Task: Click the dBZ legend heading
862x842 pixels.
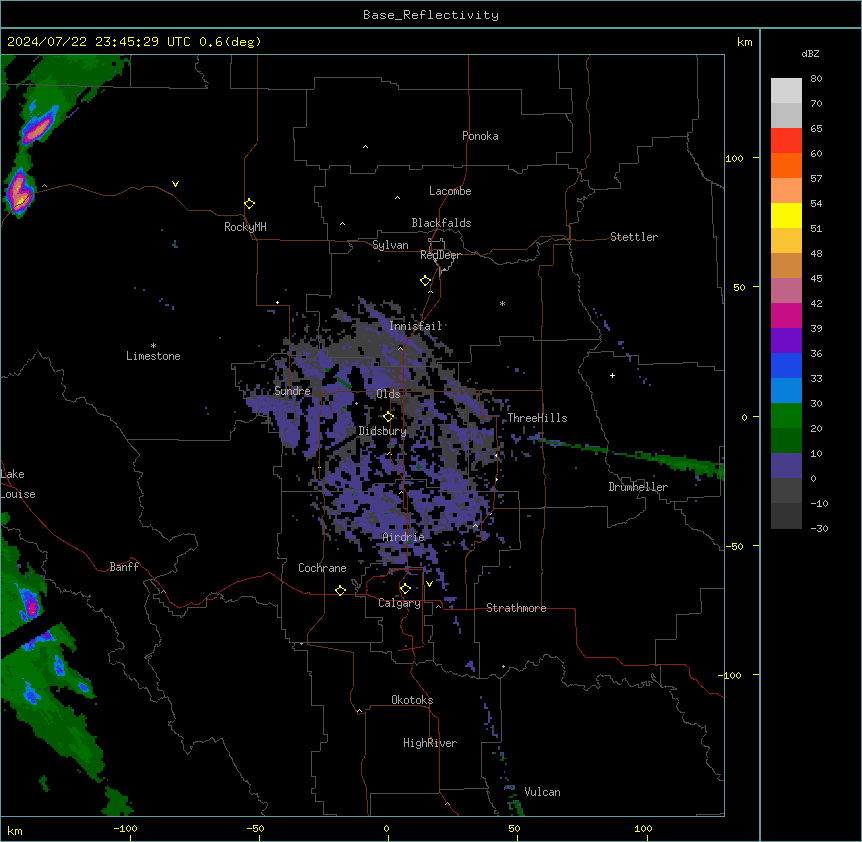Action: point(810,54)
